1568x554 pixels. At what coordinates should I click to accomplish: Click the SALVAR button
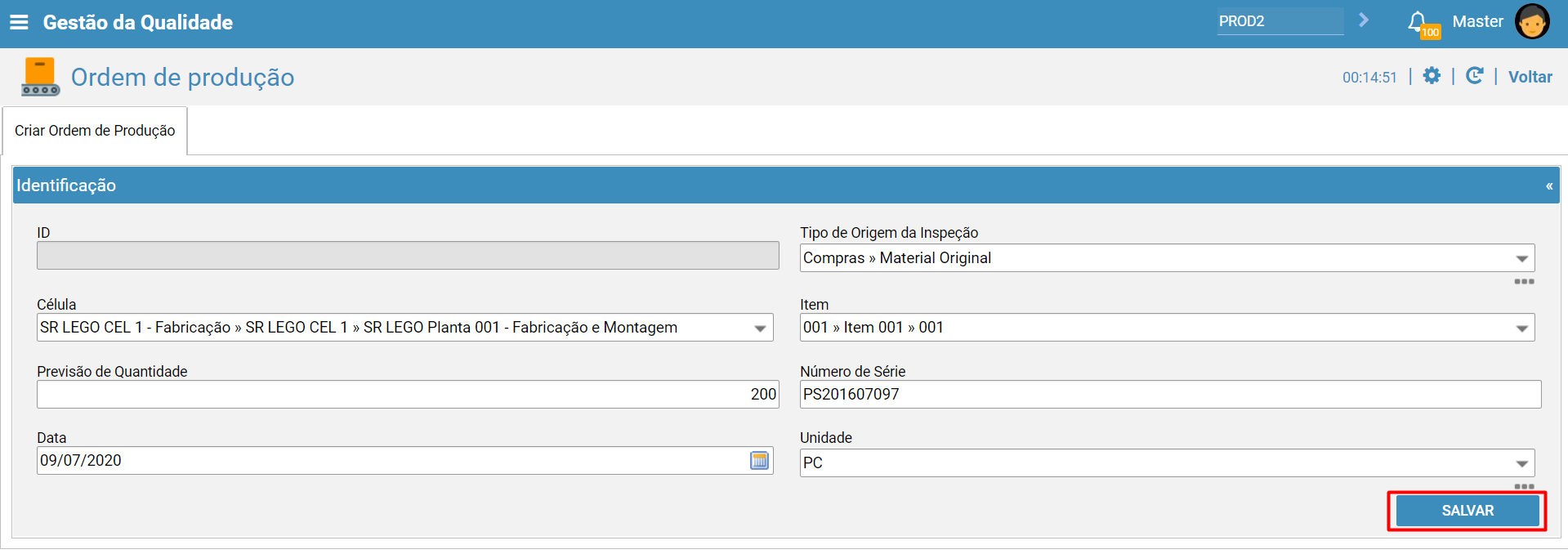click(1467, 511)
